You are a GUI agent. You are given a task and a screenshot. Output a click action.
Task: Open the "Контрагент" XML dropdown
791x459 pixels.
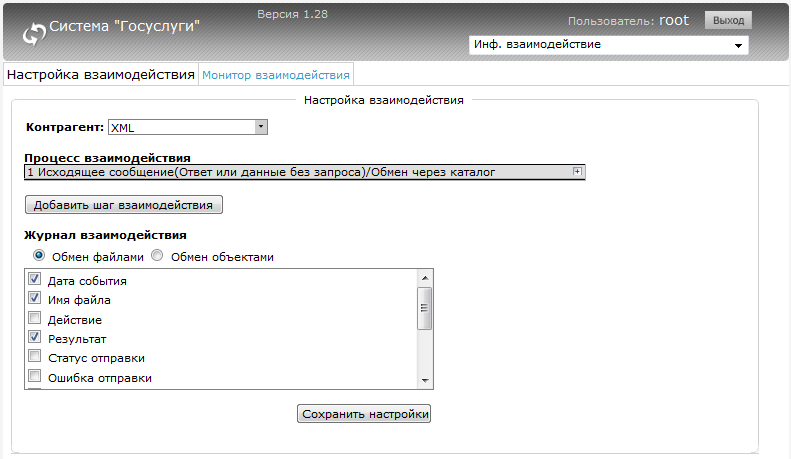tap(188, 127)
